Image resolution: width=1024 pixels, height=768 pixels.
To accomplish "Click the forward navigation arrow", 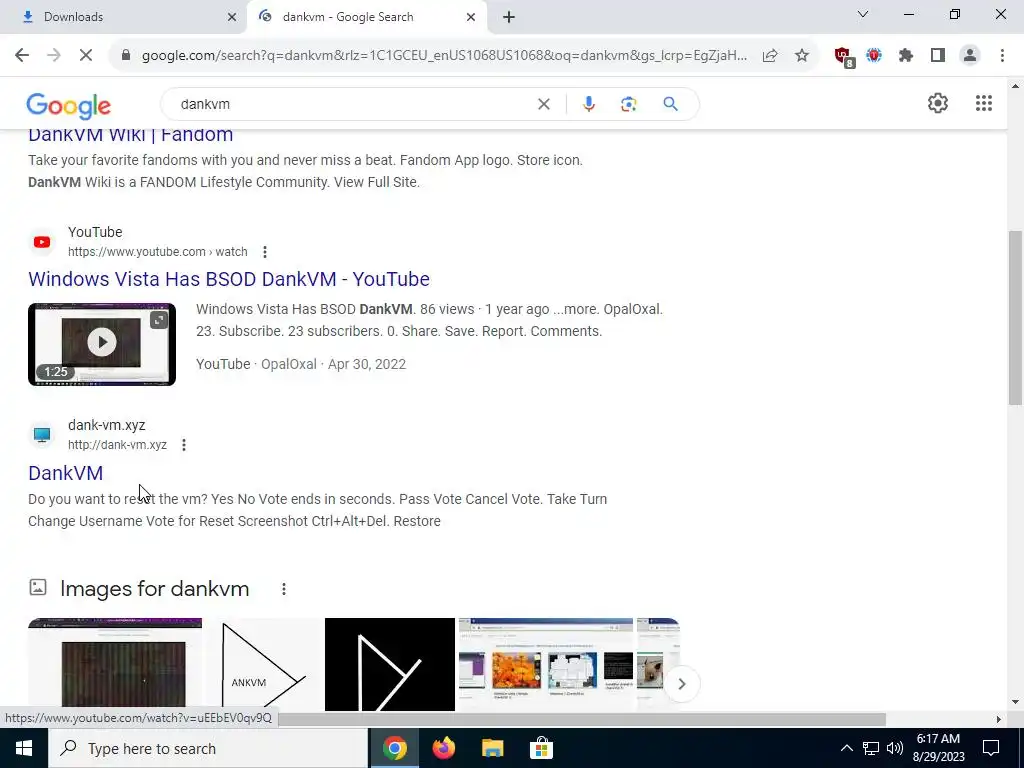I will tap(54, 56).
